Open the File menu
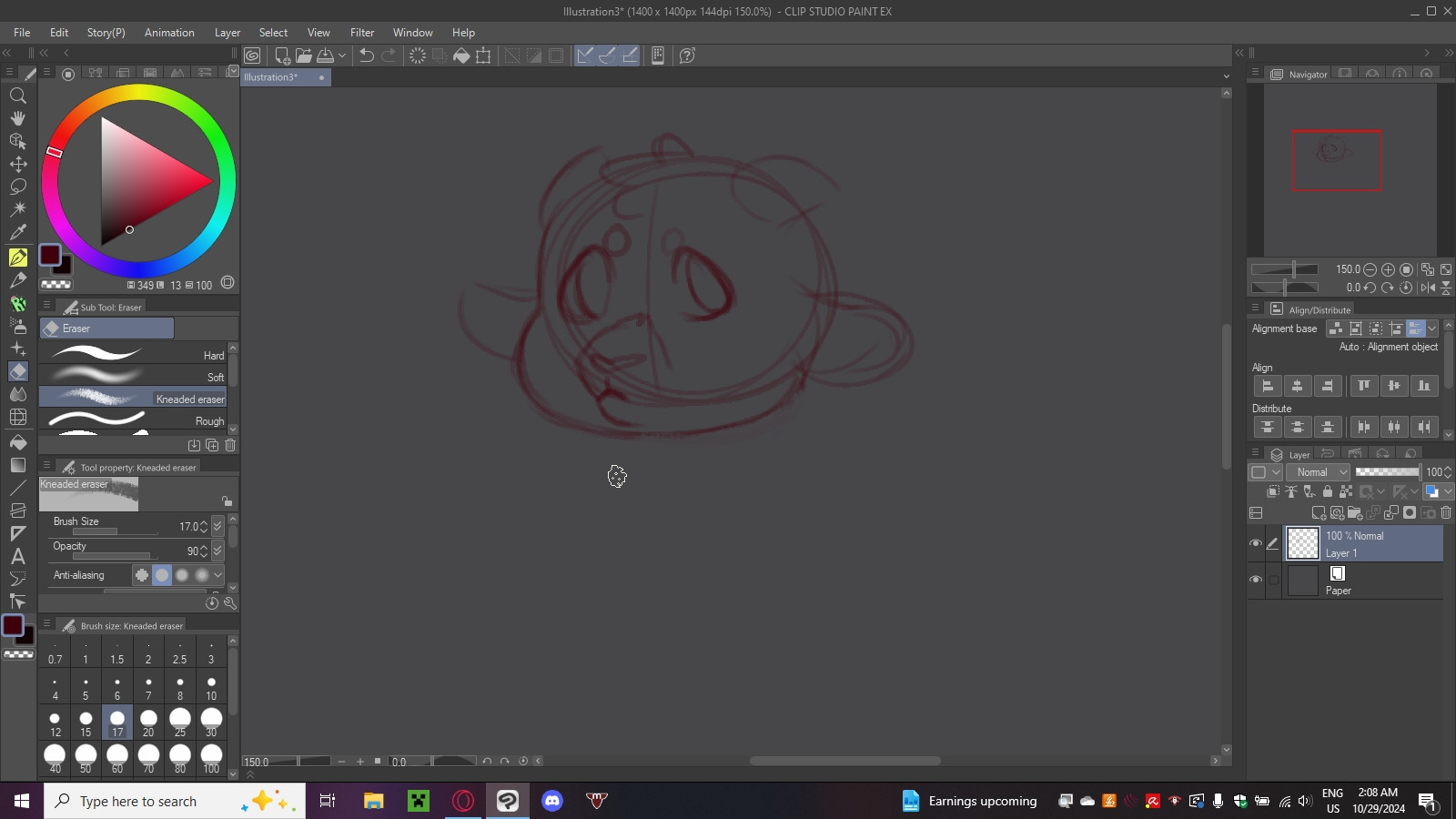This screenshot has width=1456, height=819. tap(22, 33)
